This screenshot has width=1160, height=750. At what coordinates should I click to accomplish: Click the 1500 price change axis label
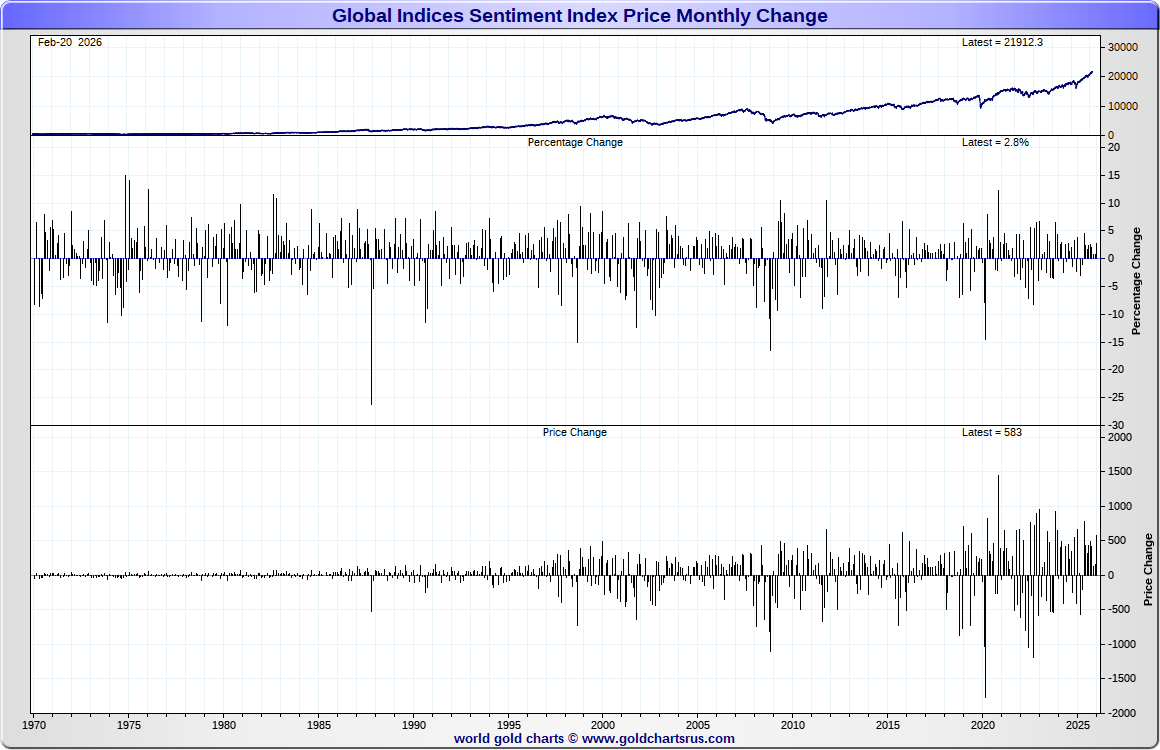[x=1119, y=472]
